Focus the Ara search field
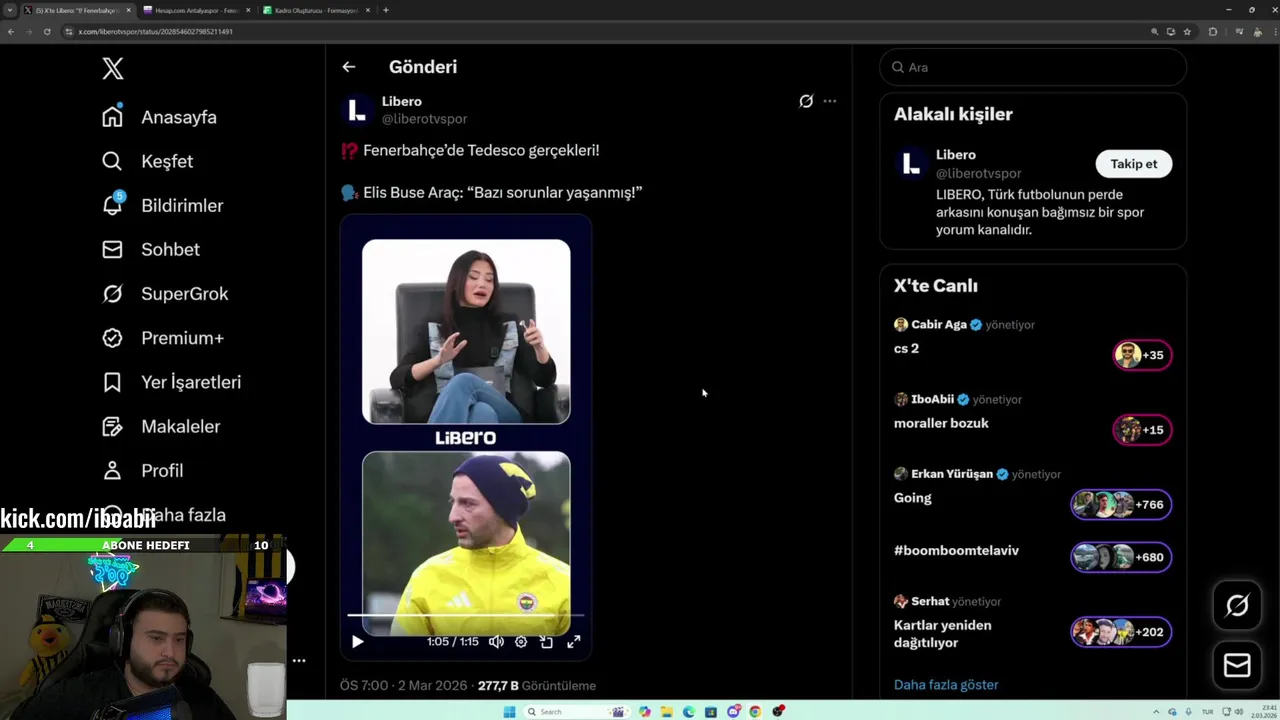The height and width of the screenshot is (720, 1280). pos(1033,67)
